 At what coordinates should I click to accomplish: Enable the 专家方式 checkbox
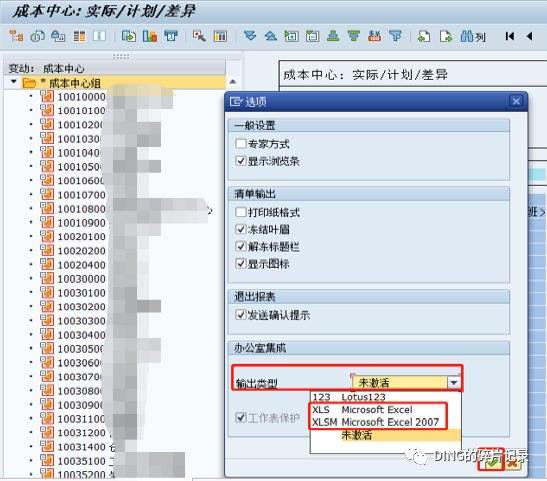tap(241, 144)
